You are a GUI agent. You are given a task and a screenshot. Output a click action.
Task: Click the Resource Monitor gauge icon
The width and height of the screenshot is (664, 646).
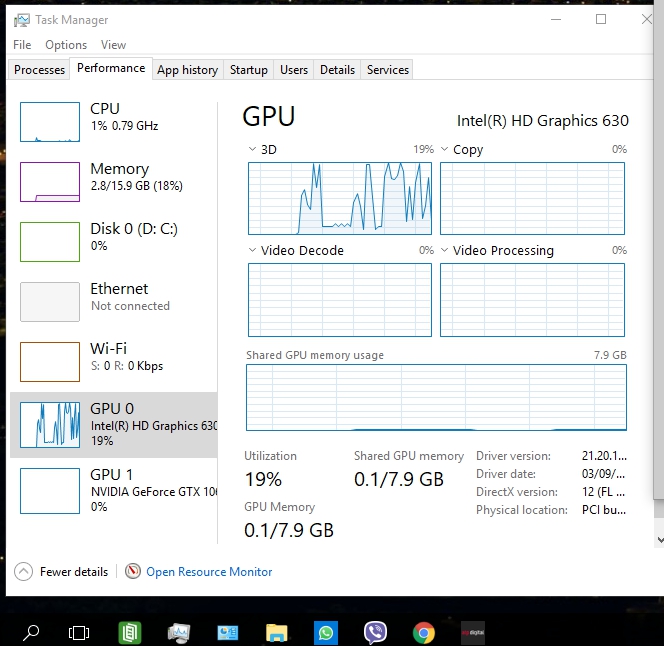[x=133, y=571]
